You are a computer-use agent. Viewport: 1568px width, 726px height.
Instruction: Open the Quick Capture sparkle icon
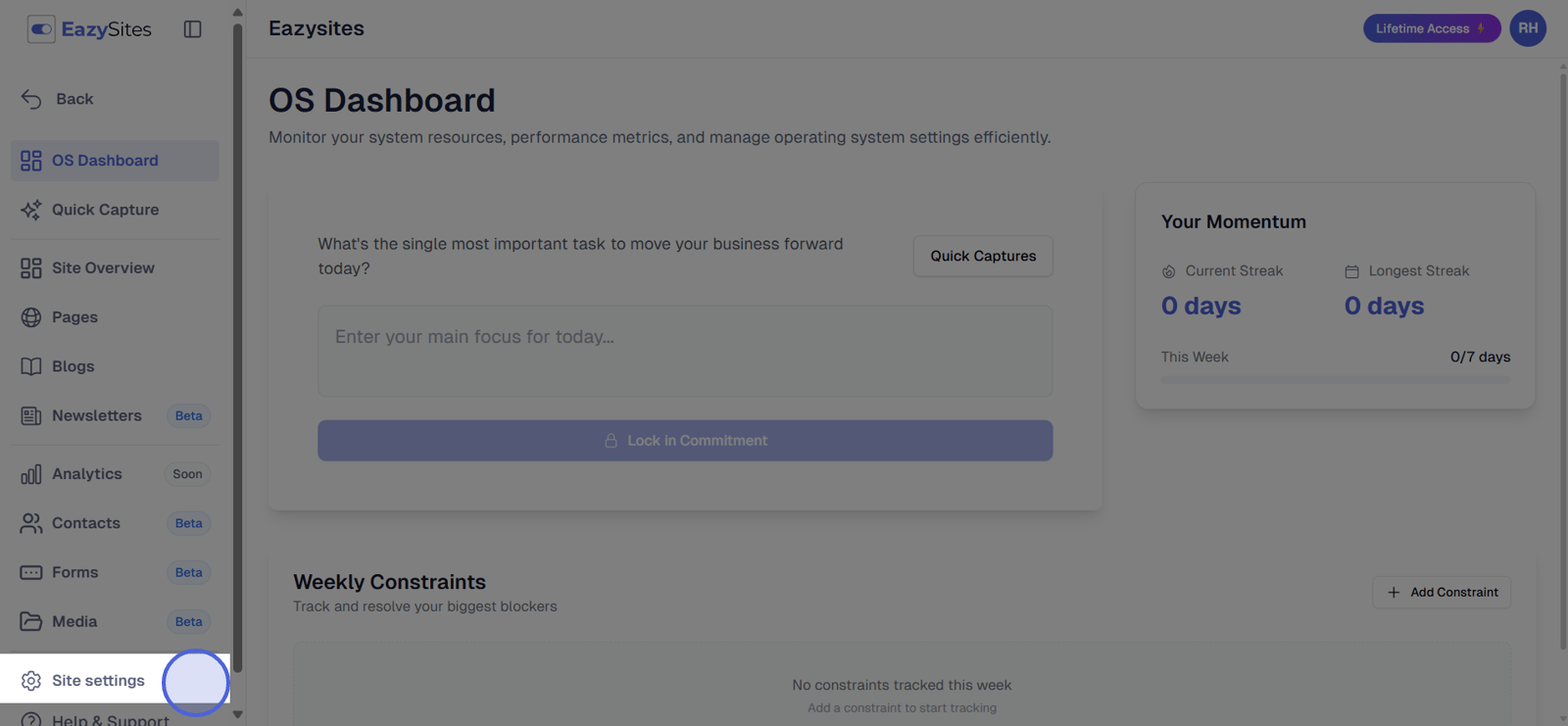[x=31, y=210]
